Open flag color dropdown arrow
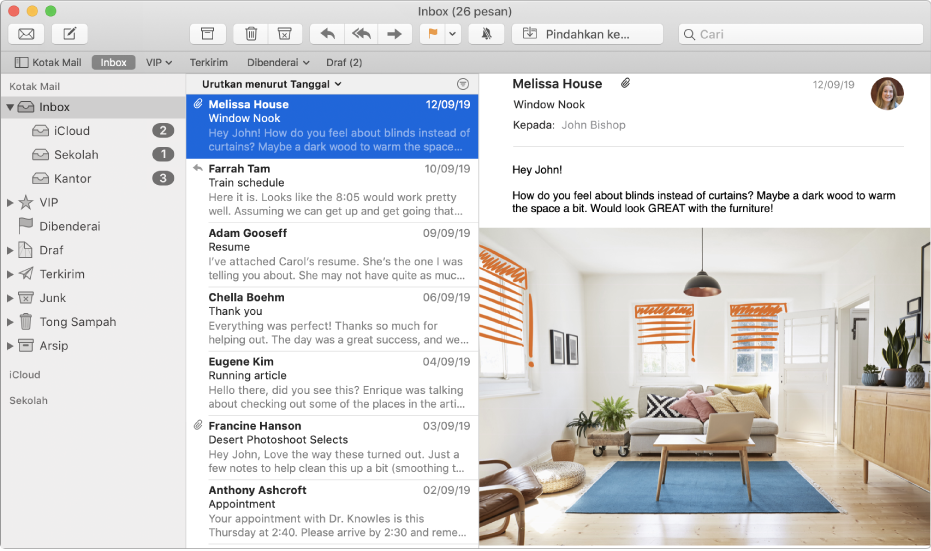The width and height of the screenshot is (931, 551). click(452, 34)
